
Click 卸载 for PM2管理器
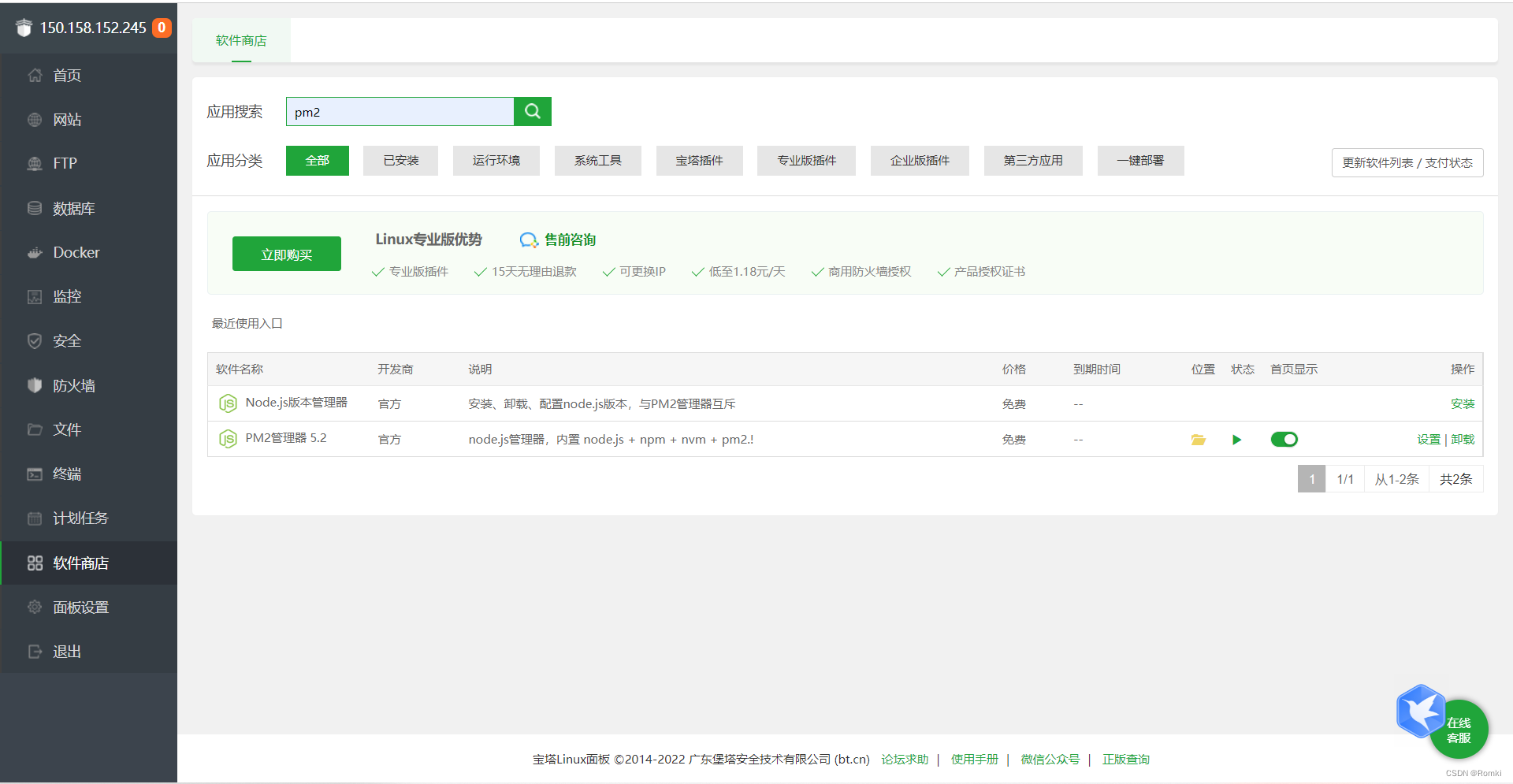[1463, 440]
